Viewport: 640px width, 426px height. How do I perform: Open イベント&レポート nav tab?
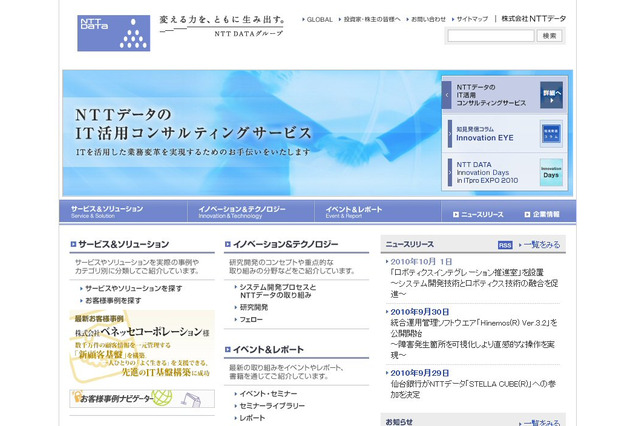378,211
